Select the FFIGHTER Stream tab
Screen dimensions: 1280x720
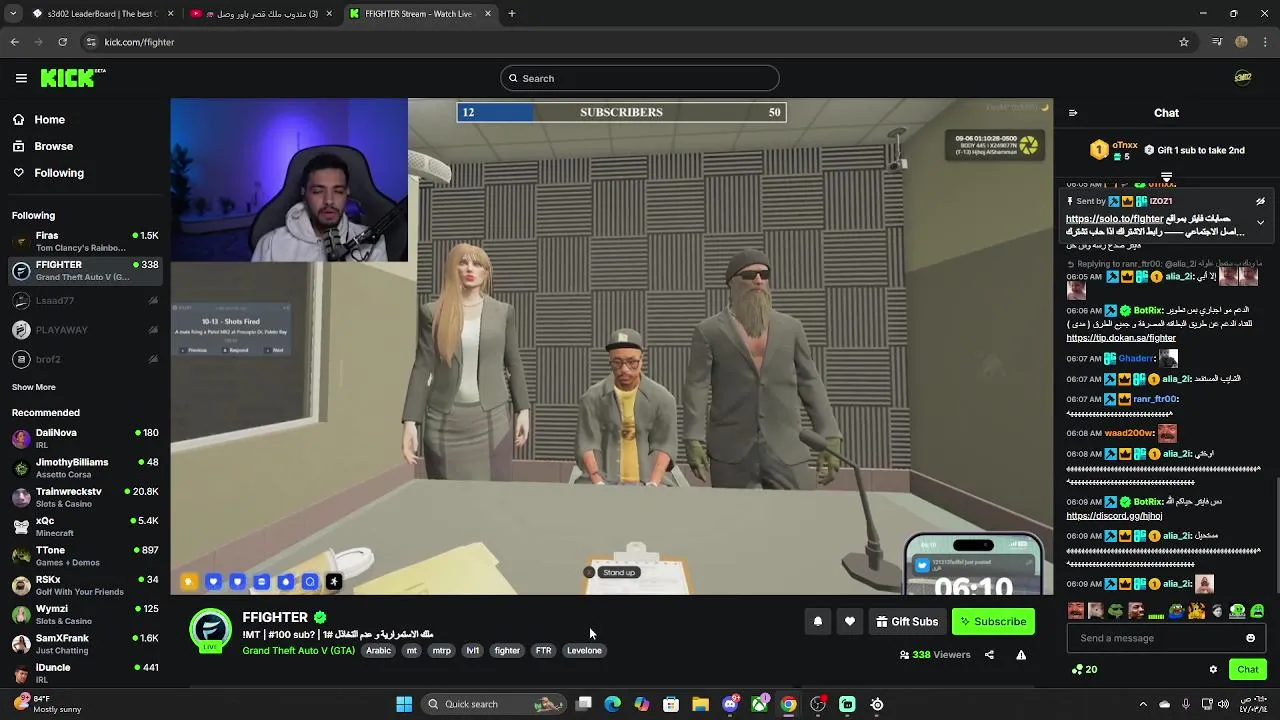(421, 14)
